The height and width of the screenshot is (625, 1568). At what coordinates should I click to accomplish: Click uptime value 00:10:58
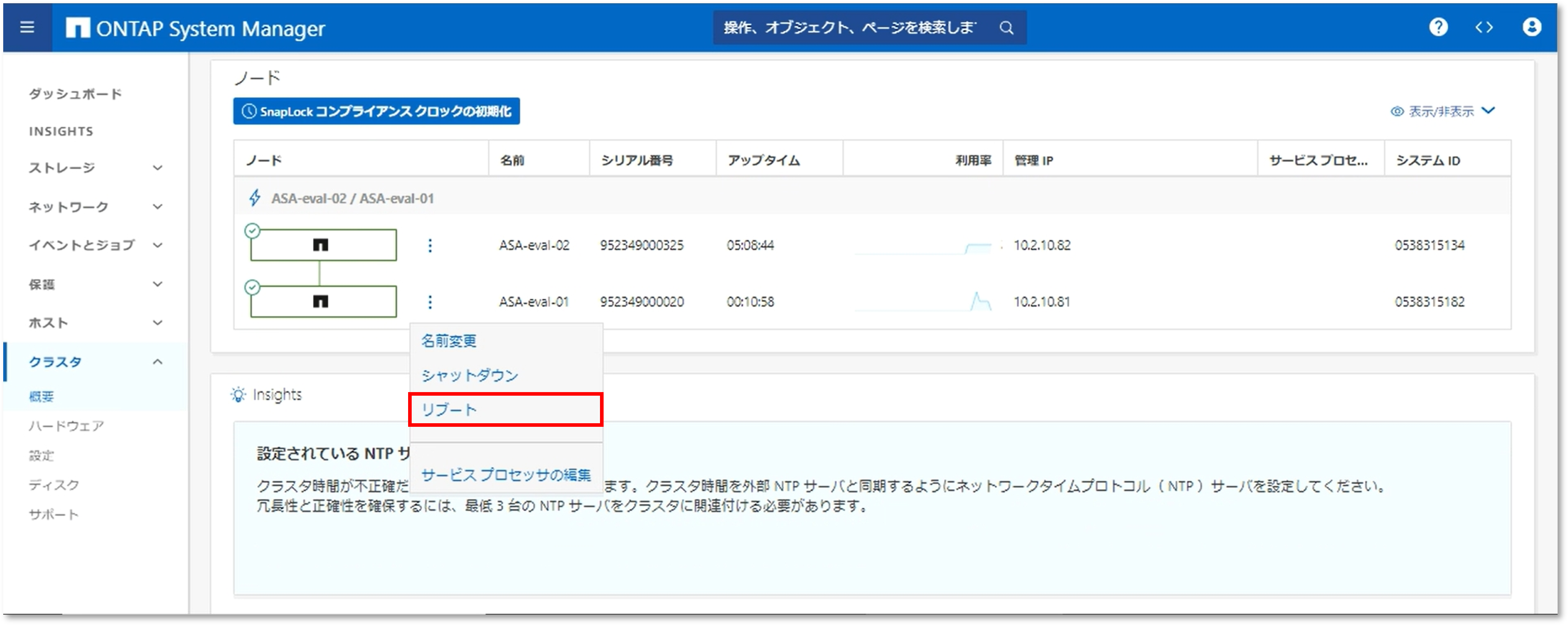click(x=750, y=302)
